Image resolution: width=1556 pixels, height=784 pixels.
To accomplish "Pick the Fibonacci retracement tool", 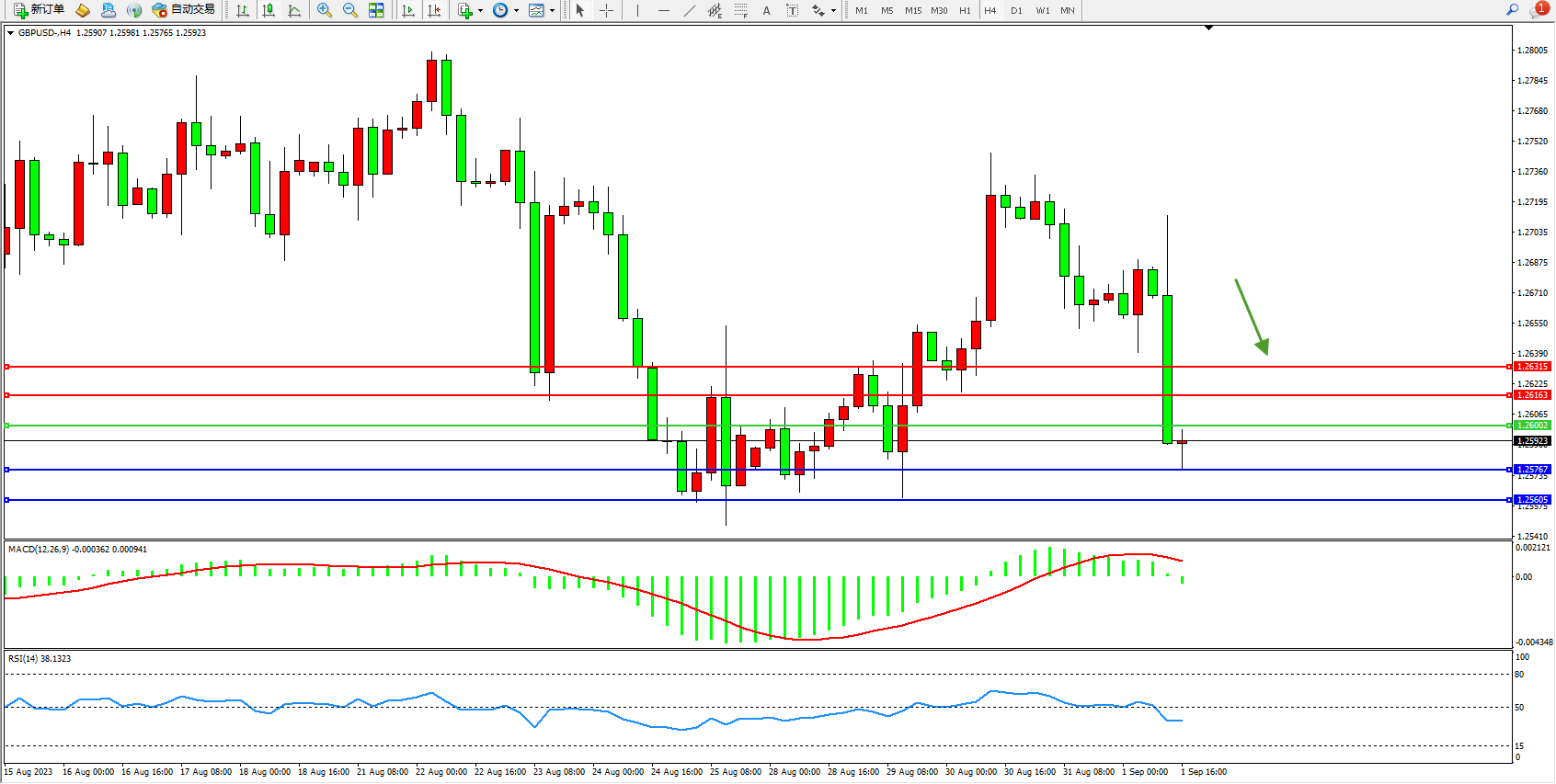I will [x=740, y=10].
